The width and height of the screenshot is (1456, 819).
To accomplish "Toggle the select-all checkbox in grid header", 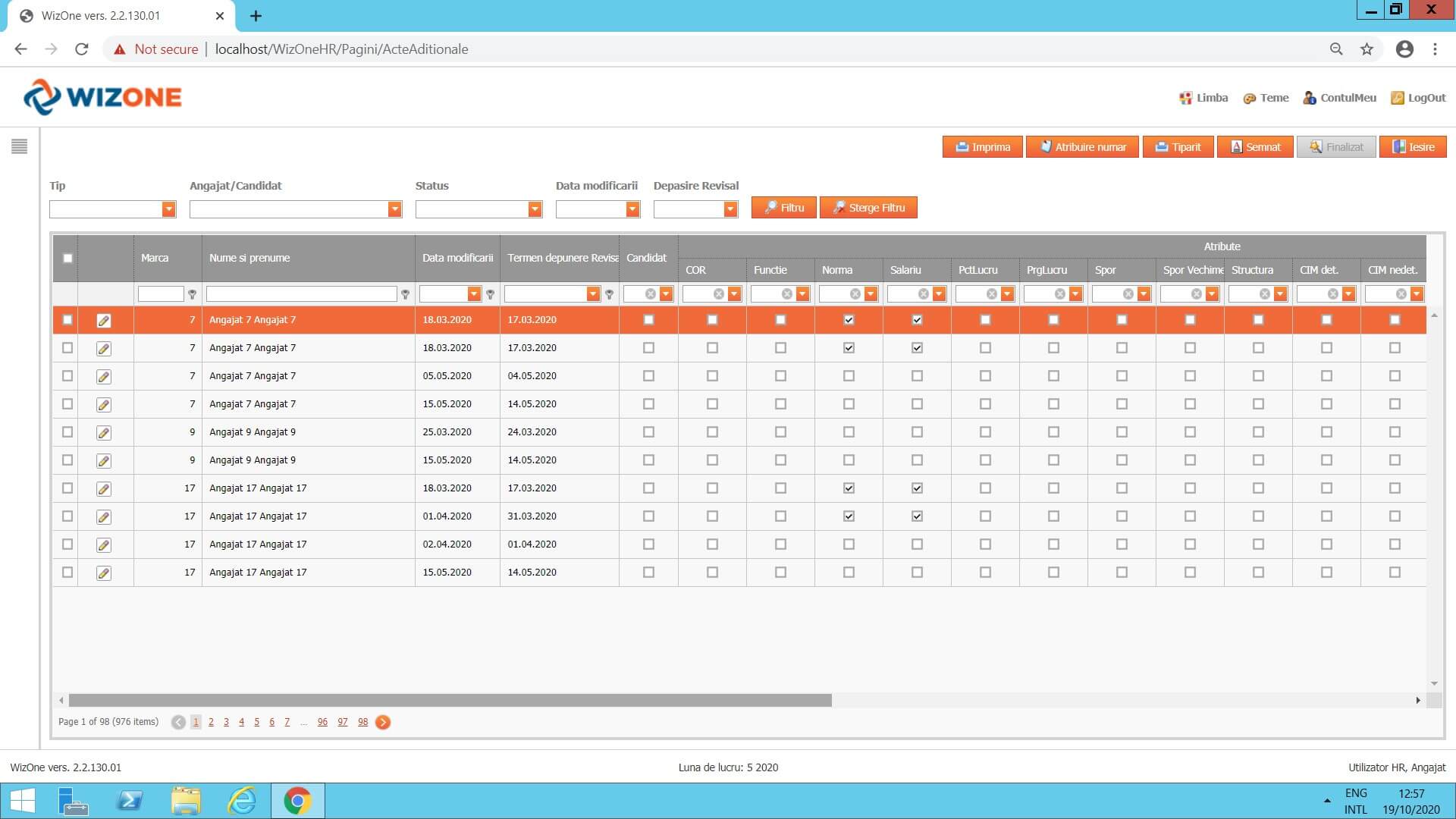I will 67,258.
